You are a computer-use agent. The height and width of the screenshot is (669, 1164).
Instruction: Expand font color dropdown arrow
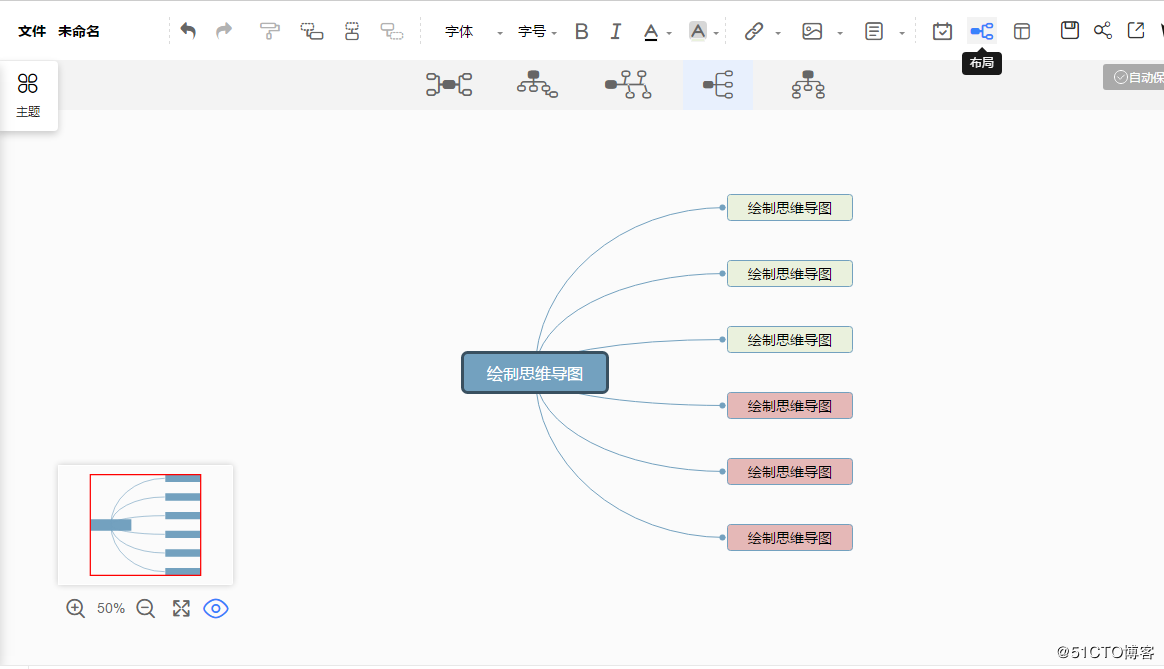pyautogui.click(x=670, y=33)
